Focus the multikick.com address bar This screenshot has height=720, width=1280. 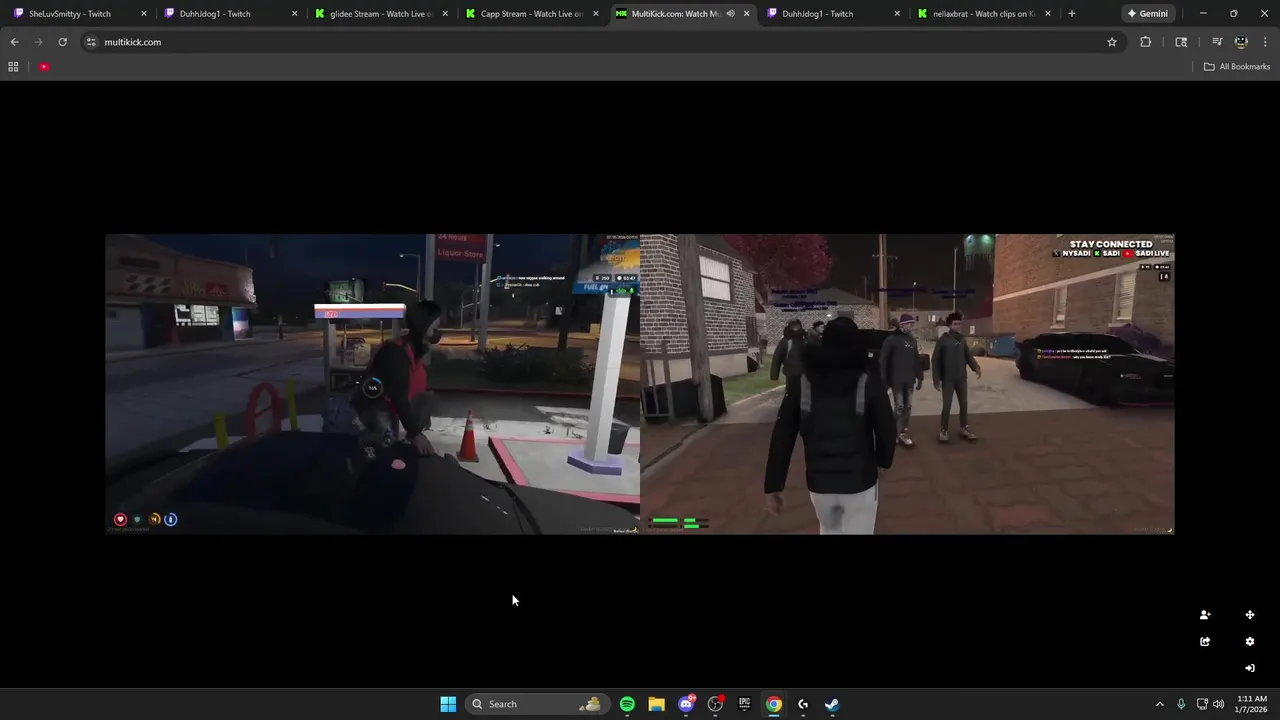(600, 42)
